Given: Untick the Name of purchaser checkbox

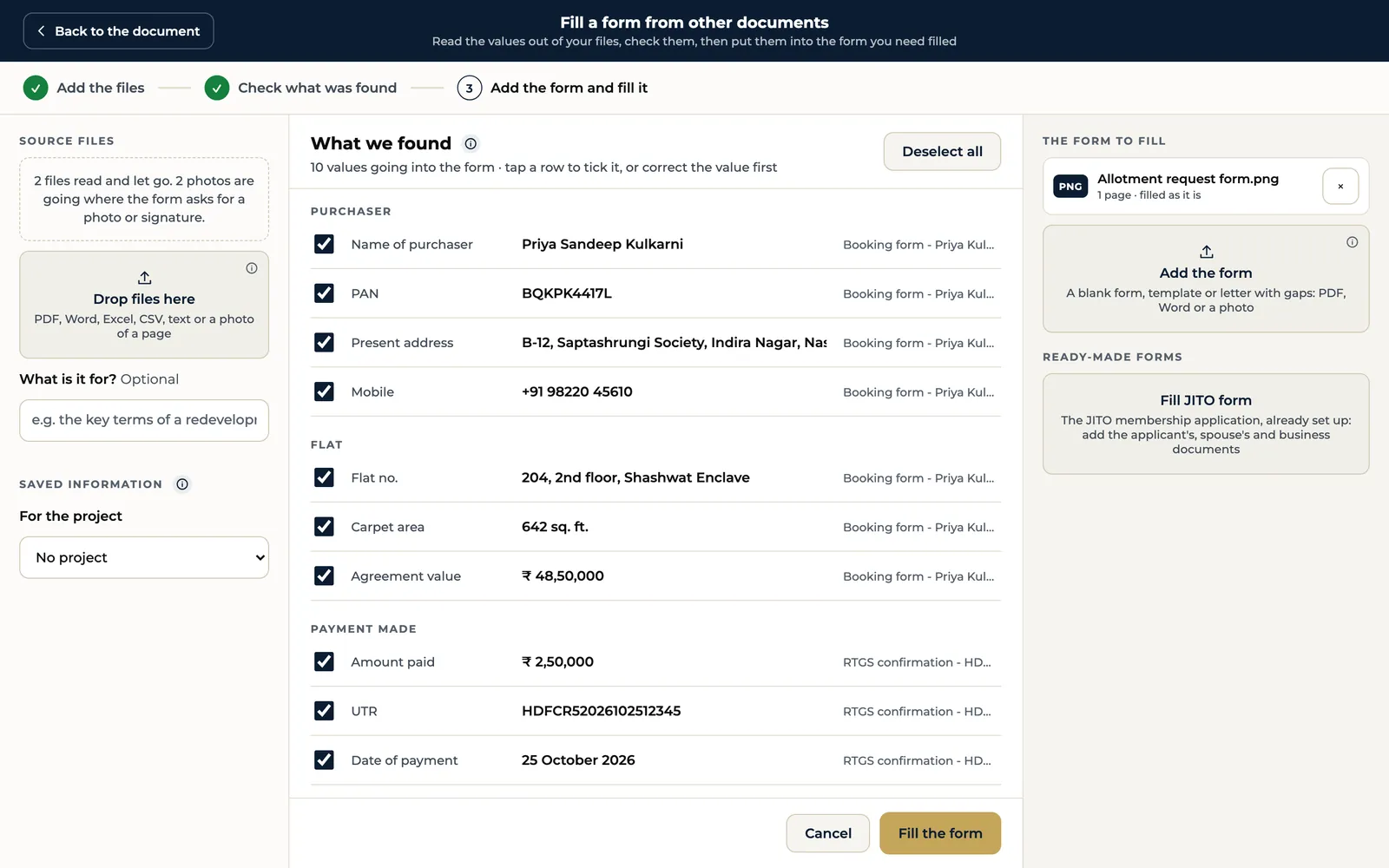Looking at the screenshot, I should point(324,244).
